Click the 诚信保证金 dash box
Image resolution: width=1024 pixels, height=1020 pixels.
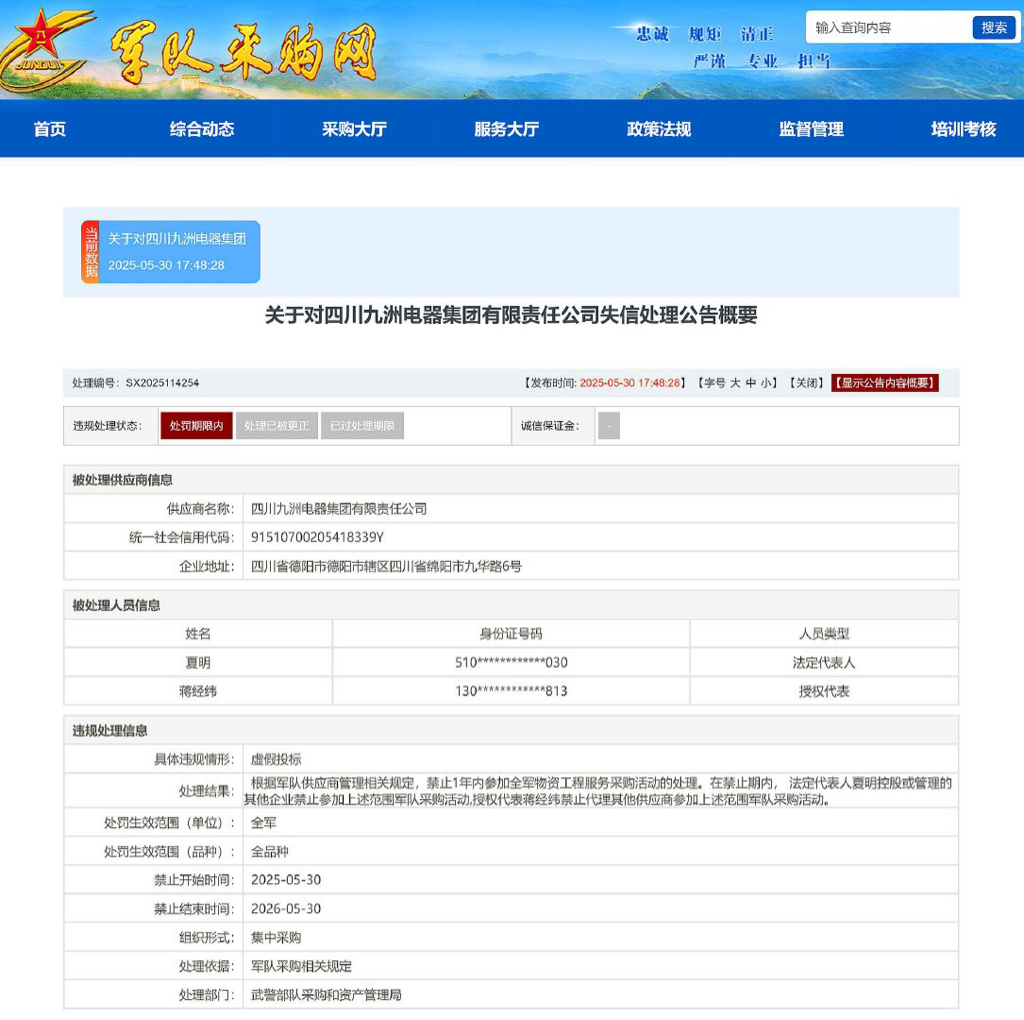pos(609,426)
